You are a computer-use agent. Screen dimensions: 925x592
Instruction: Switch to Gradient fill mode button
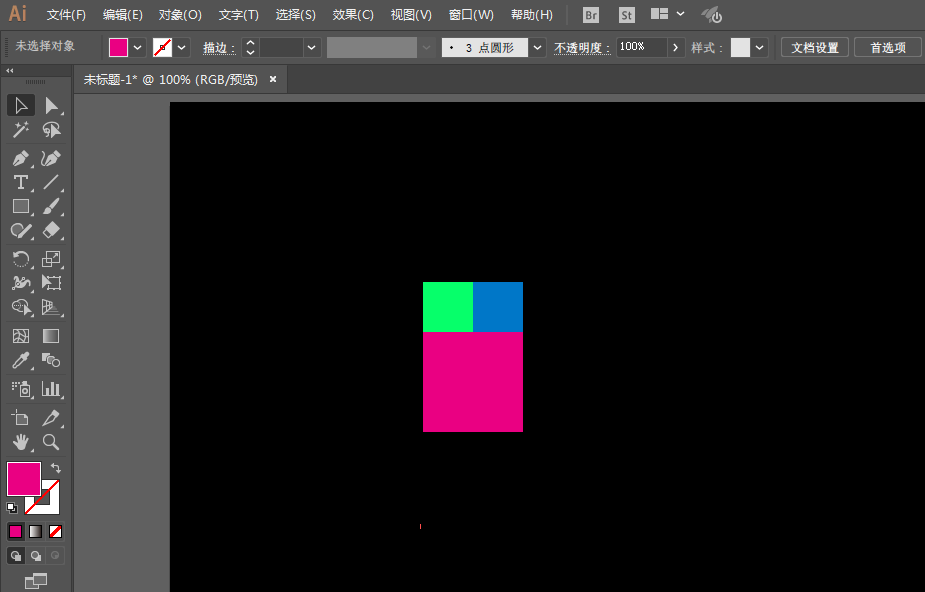[x=35, y=531]
